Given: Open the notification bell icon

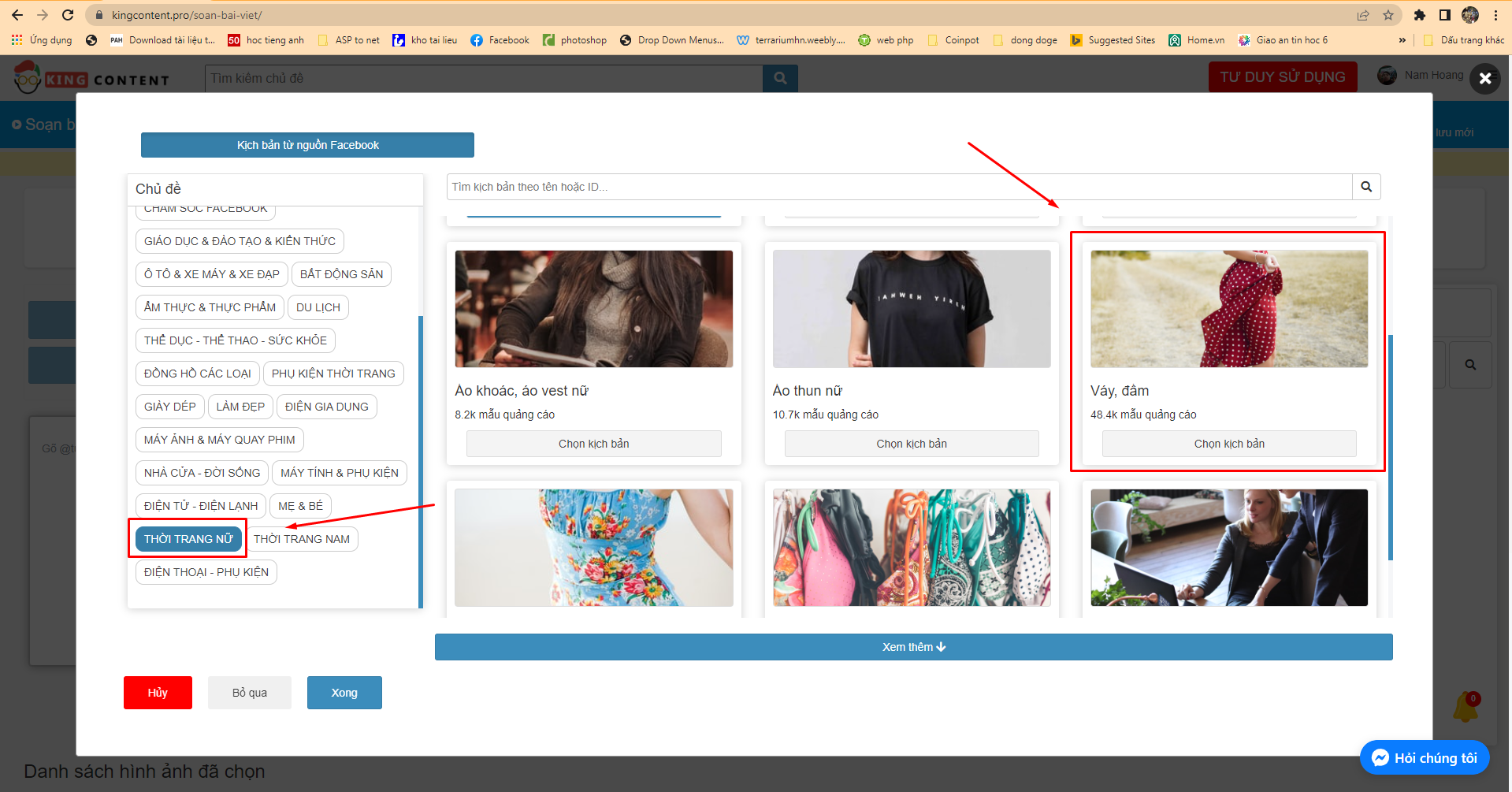Looking at the screenshot, I should [x=1466, y=708].
